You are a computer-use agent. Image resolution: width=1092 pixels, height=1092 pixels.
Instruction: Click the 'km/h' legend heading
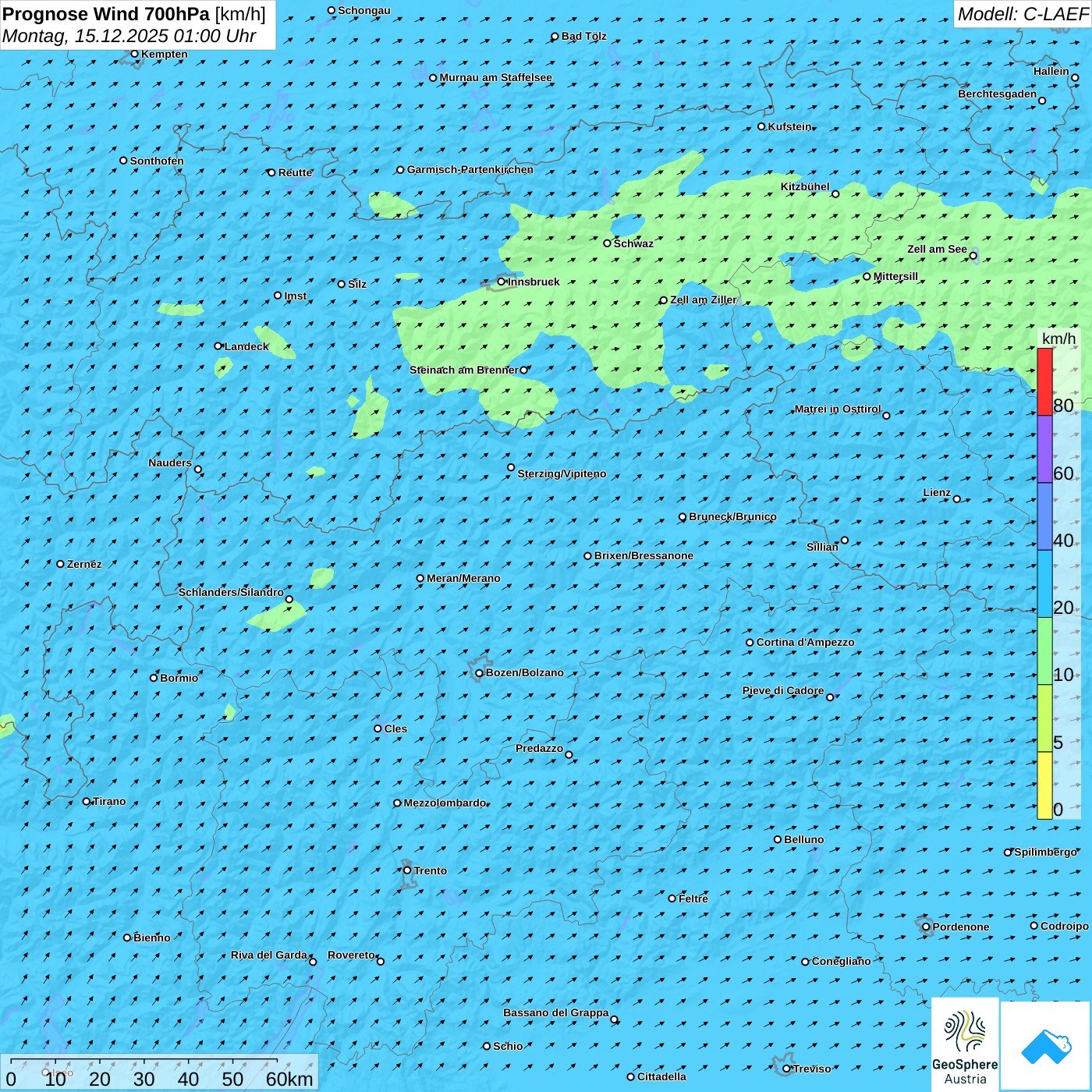tap(1058, 339)
